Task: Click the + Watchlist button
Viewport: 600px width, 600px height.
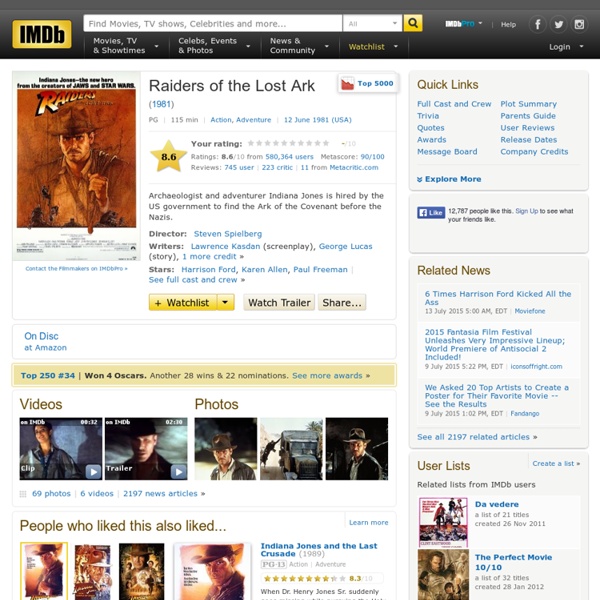Action: pos(183,303)
